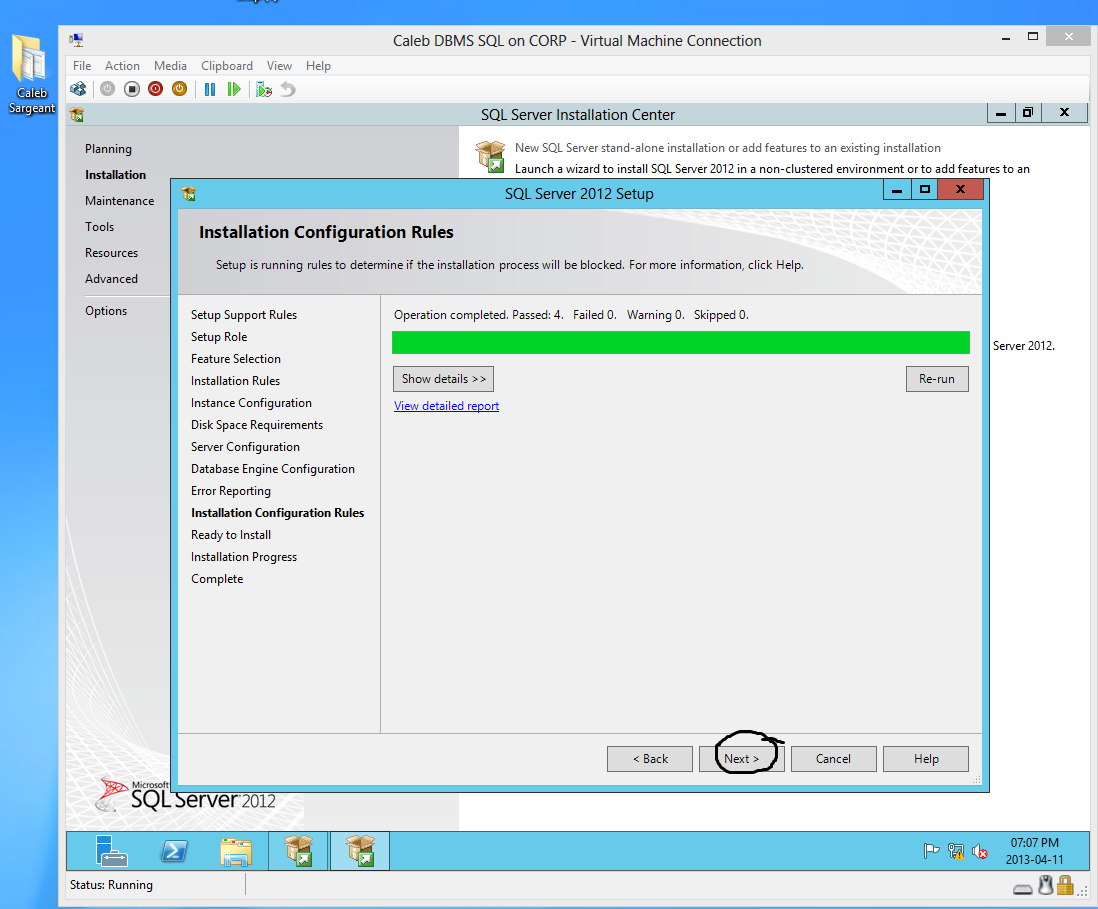This screenshot has width=1098, height=909.
Task: Click New SQL Server stand-alone installation link
Action: coord(728,148)
